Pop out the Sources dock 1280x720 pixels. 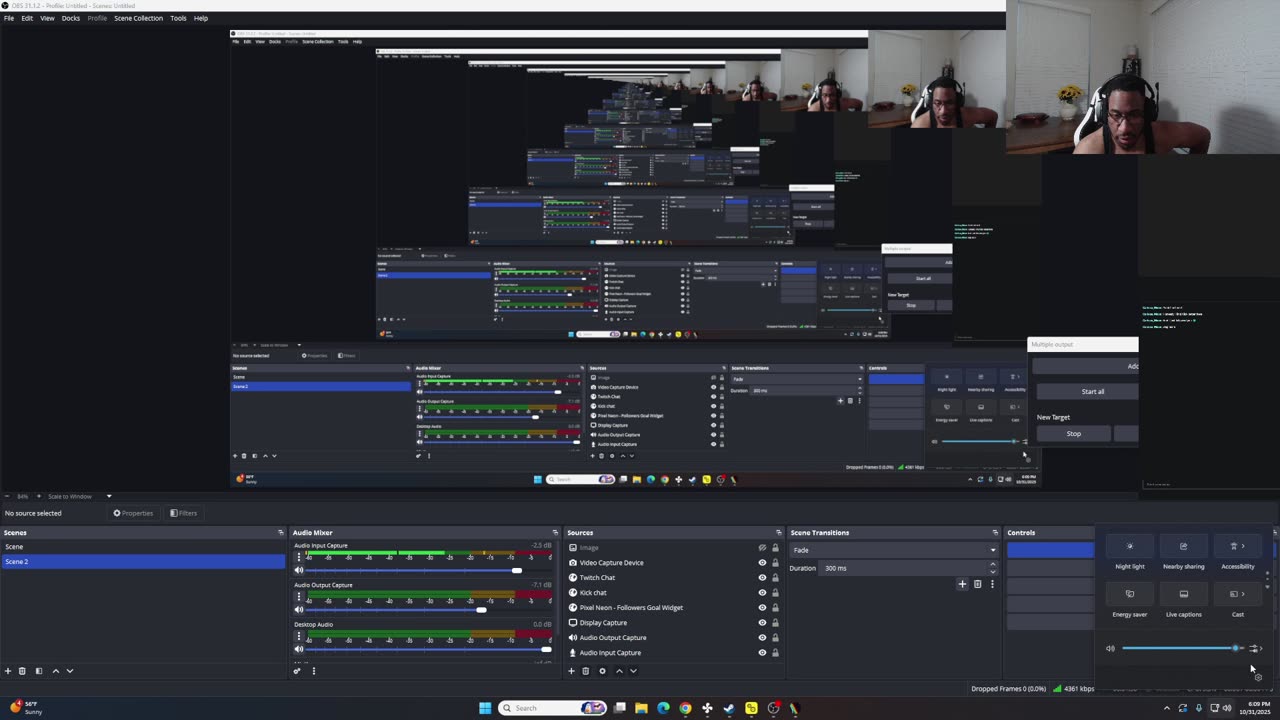(x=779, y=533)
